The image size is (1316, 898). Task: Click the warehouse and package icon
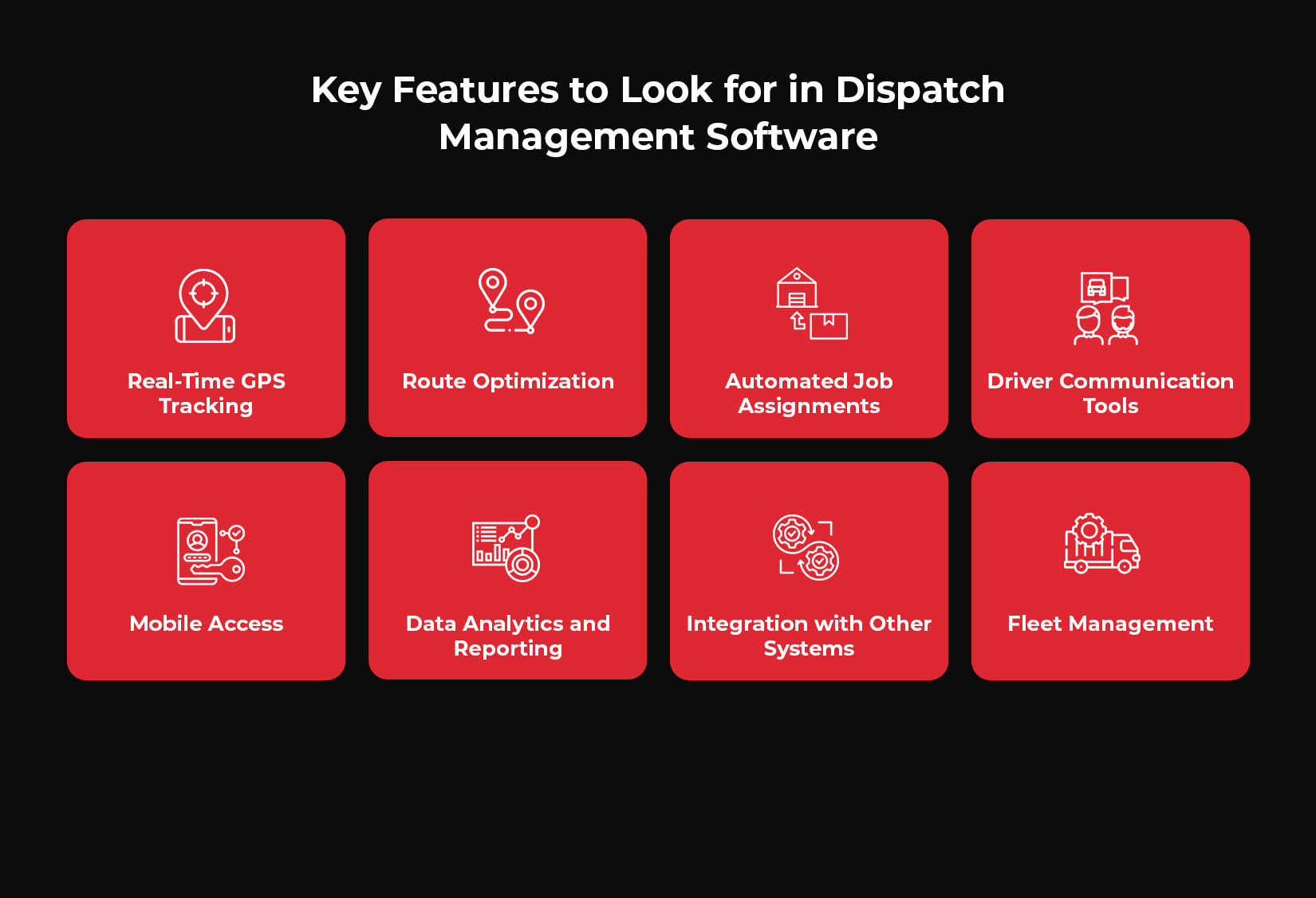(x=812, y=304)
